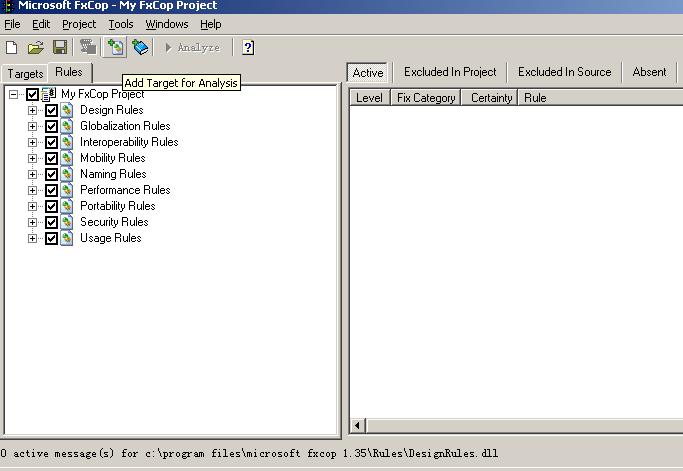Expand the Security Rules node
The height and width of the screenshot is (471, 683).
32,222
